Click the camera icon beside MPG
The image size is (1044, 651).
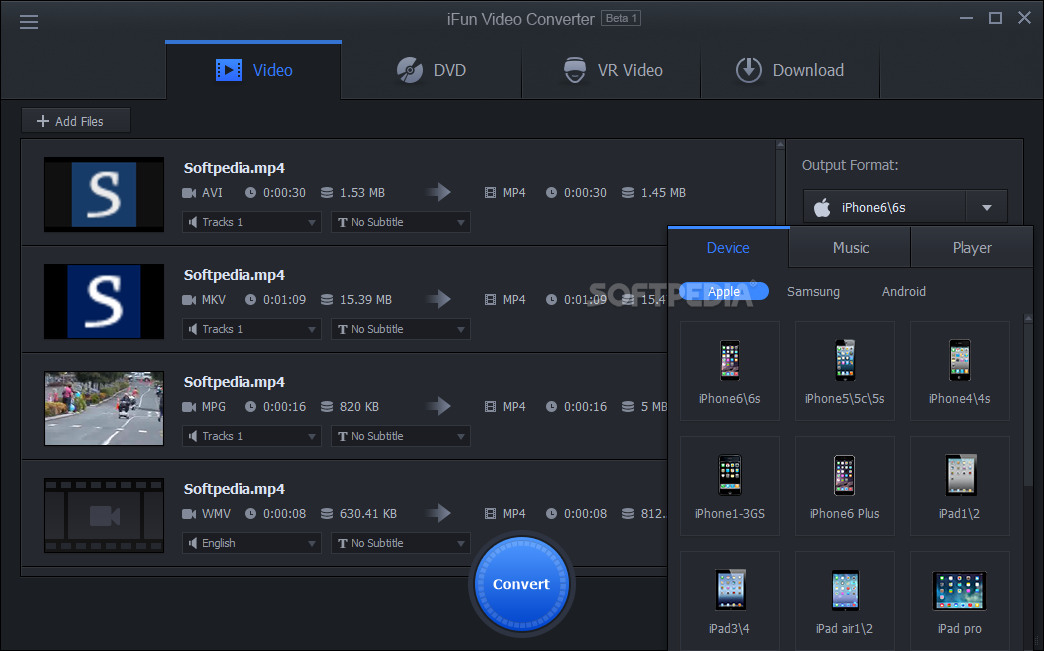pos(189,406)
